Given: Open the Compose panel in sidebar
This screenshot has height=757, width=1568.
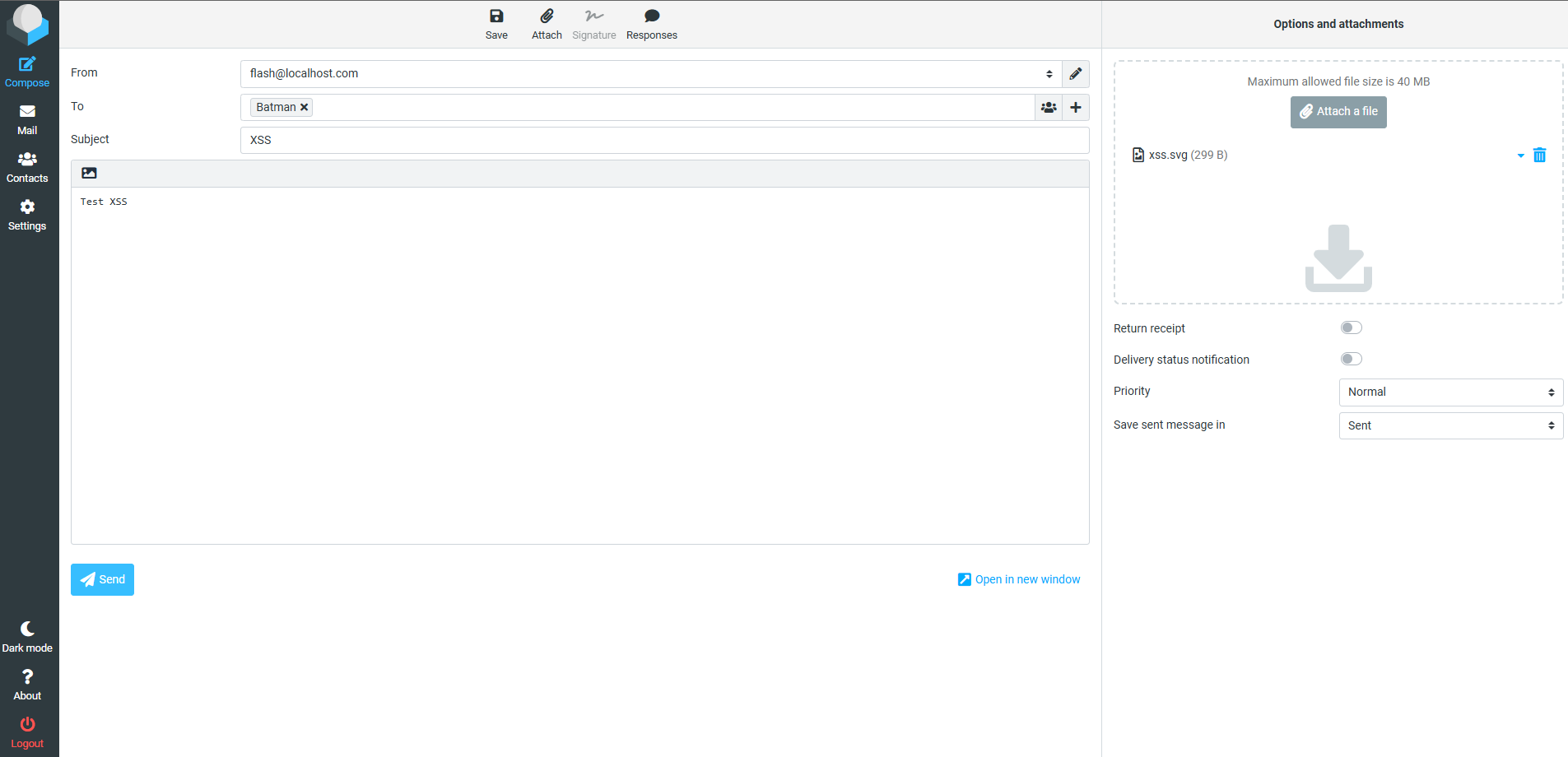Looking at the screenshot, I should tap(27, 72).
